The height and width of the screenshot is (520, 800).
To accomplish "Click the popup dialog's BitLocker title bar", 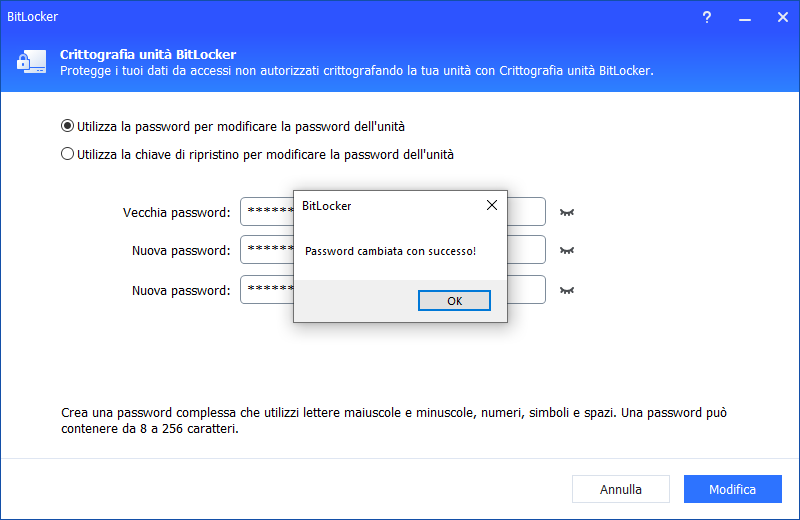I will [380, 205].
